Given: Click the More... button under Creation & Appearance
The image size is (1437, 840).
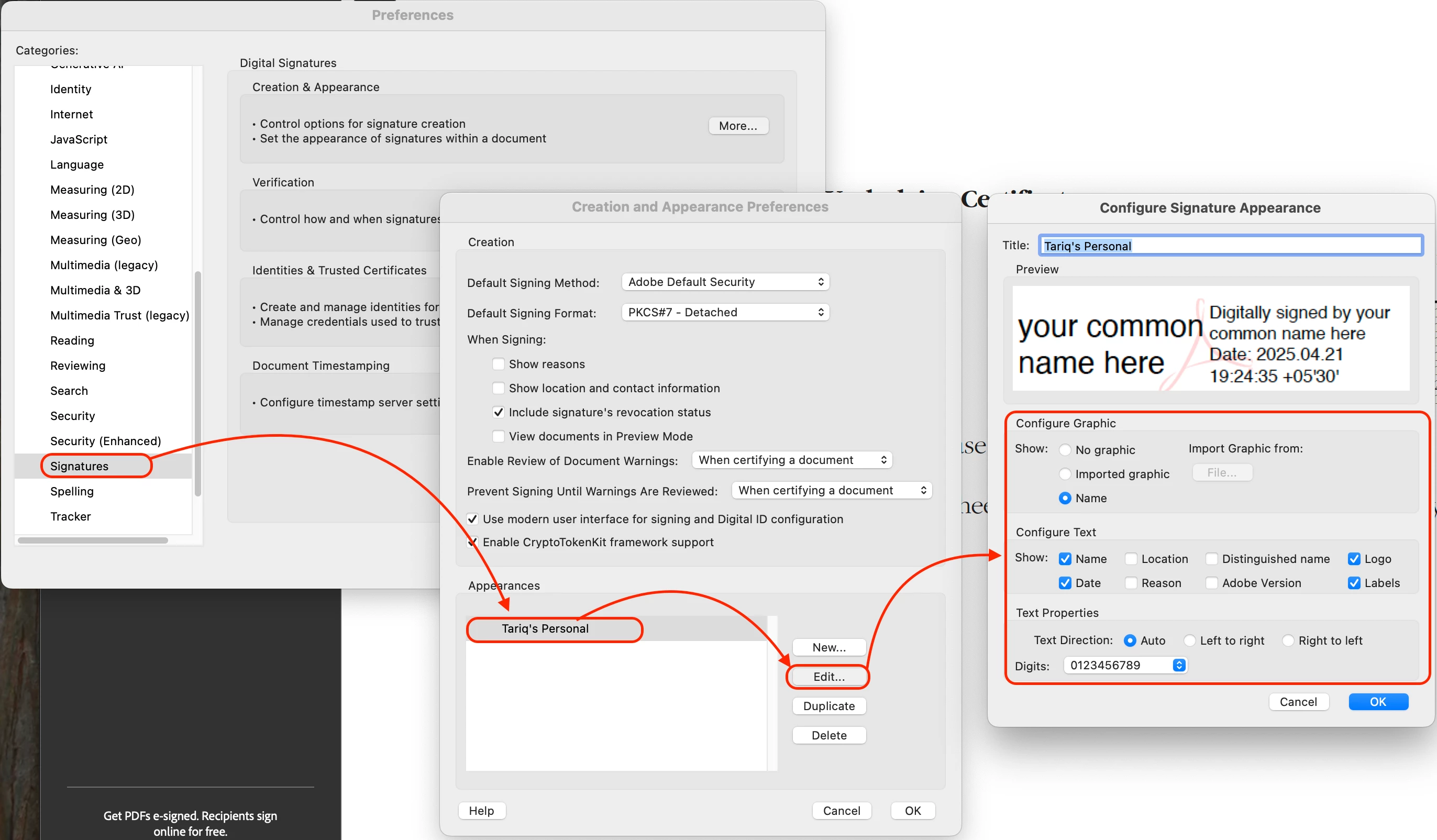Looking at the screenshot, I should (x=738, y=126).
